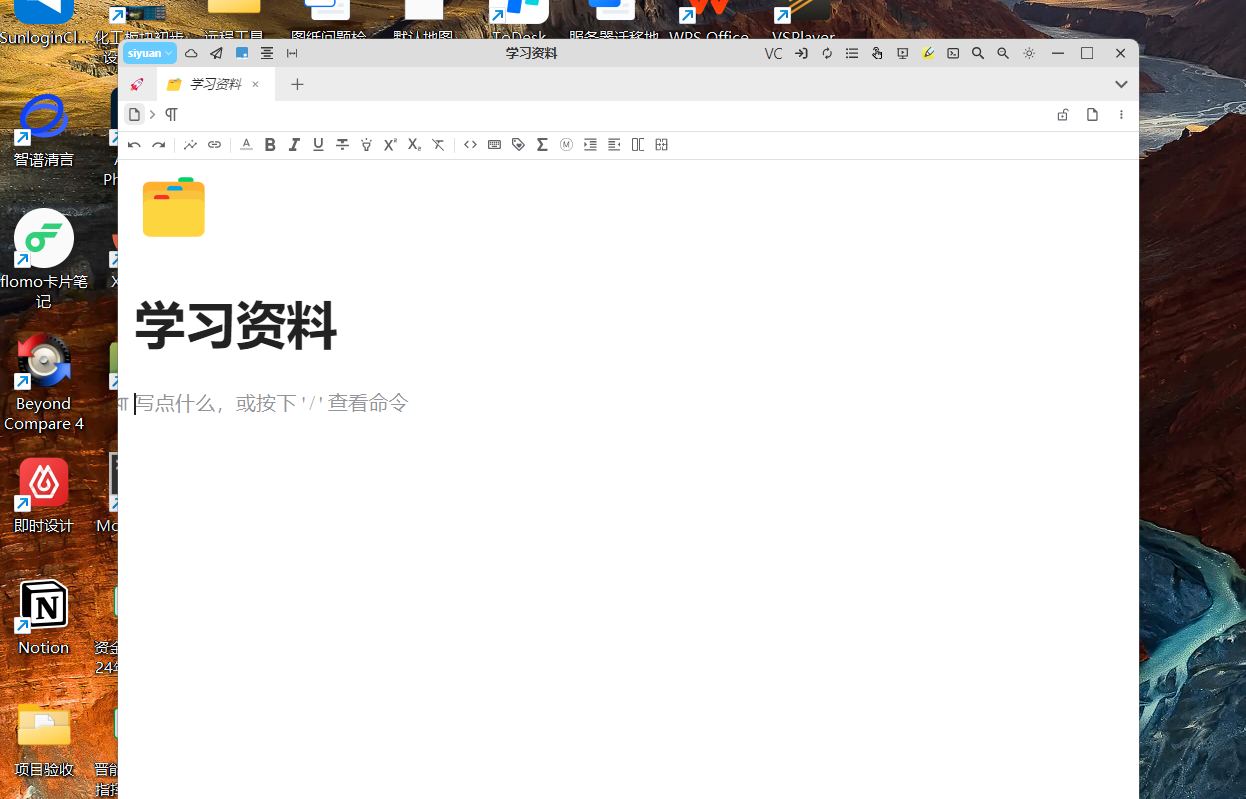Open the siyuan workspace dropdown
The height and width of the screenshot is (799, 1246).
click(150, 53)
